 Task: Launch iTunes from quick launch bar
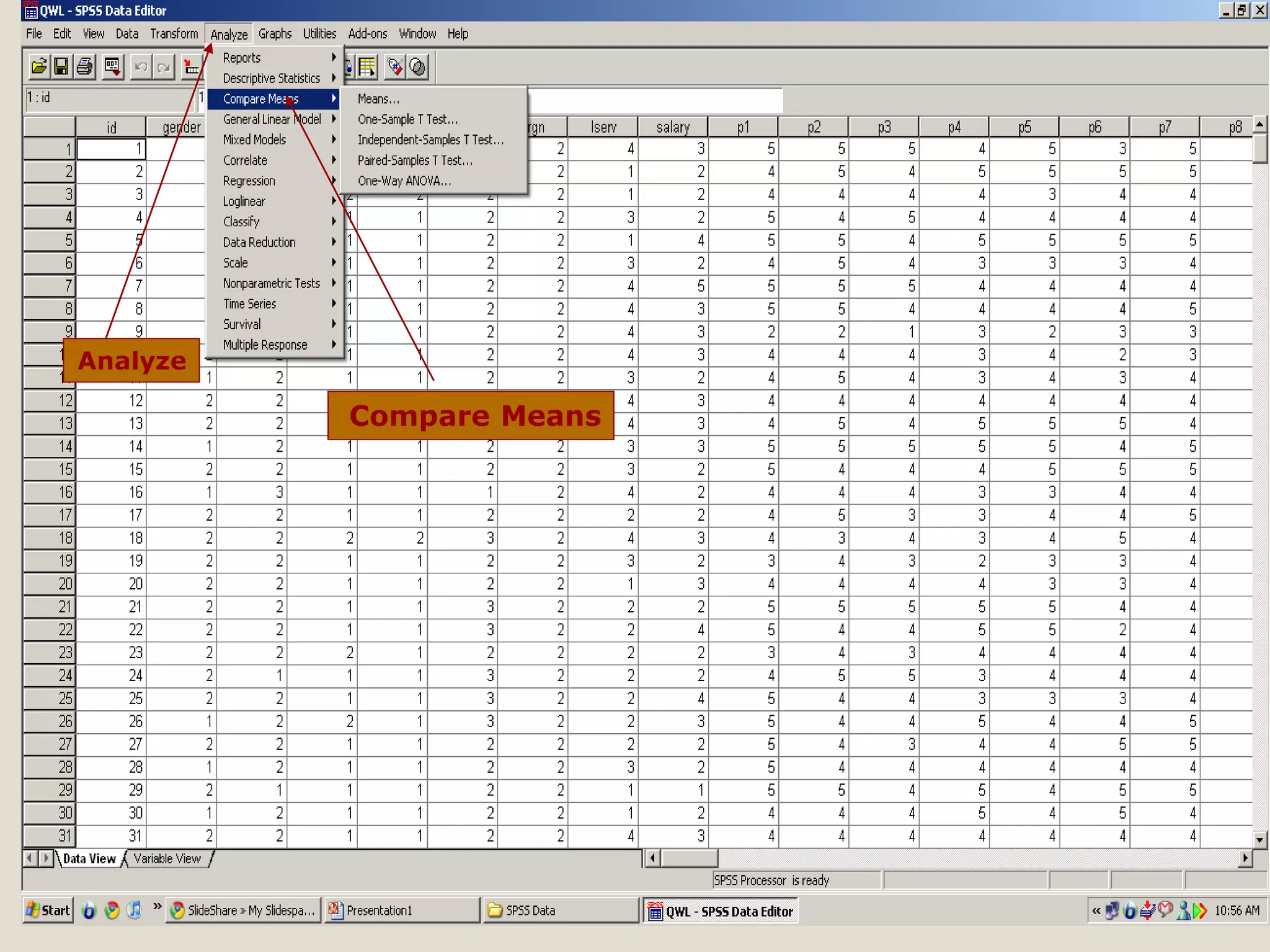click(x=135, y=910)
